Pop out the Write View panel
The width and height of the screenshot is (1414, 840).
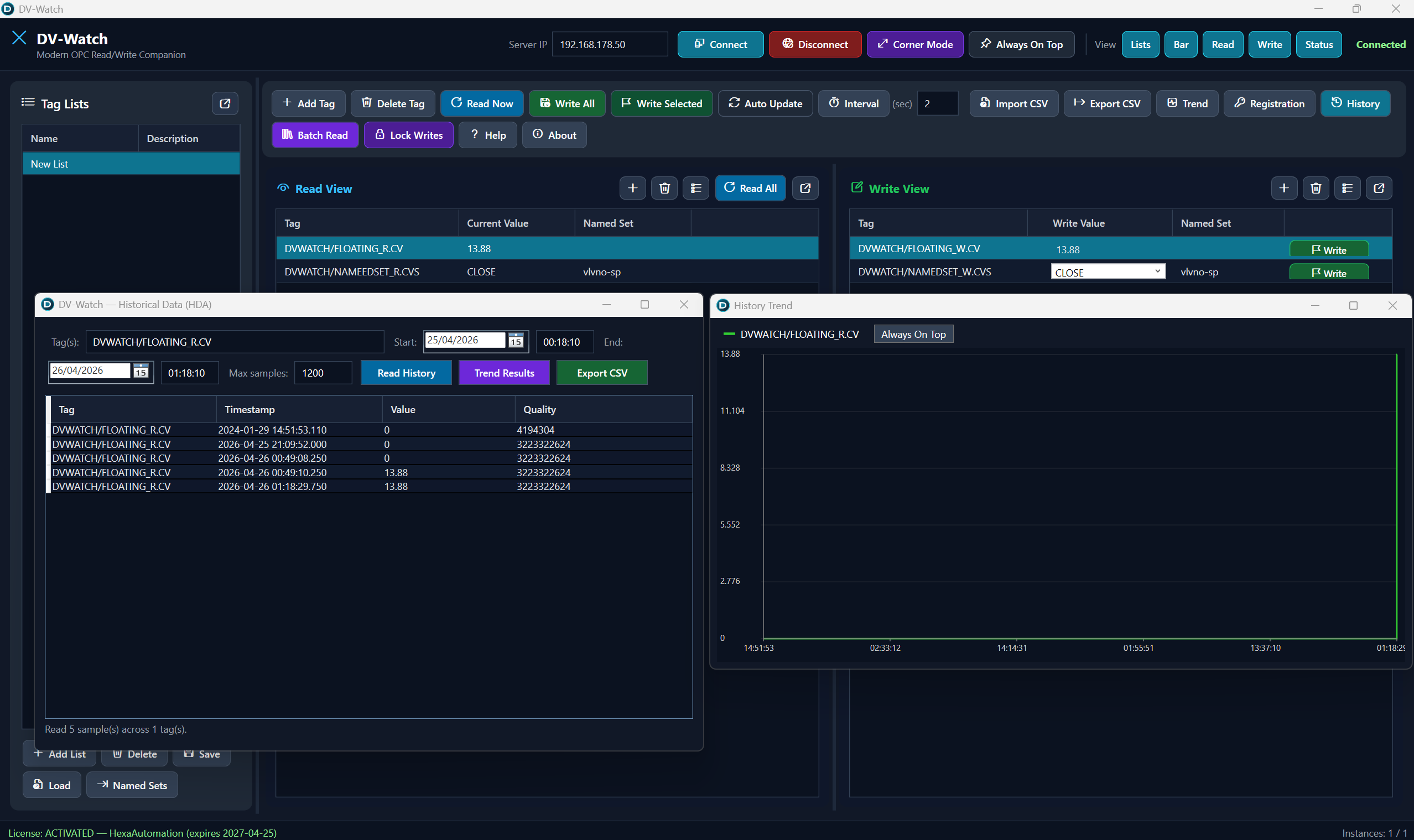pyautogui.click(x=1379, y=188)
